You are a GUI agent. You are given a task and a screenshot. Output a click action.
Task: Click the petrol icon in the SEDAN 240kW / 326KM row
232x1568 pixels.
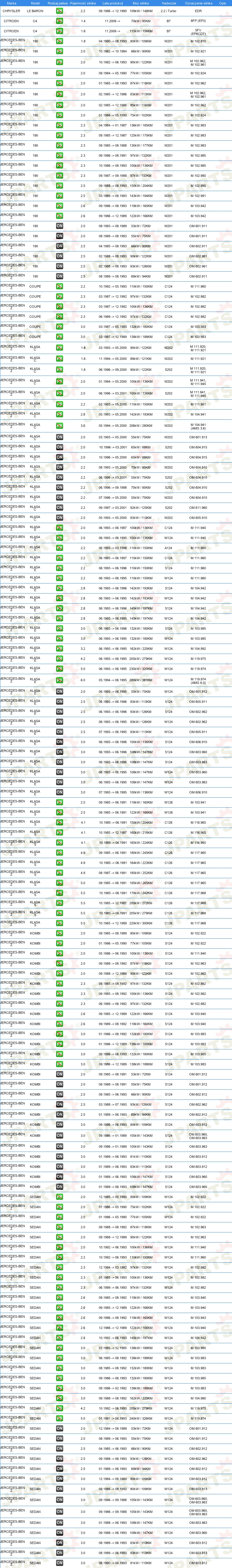click(x=59, y=1418)
